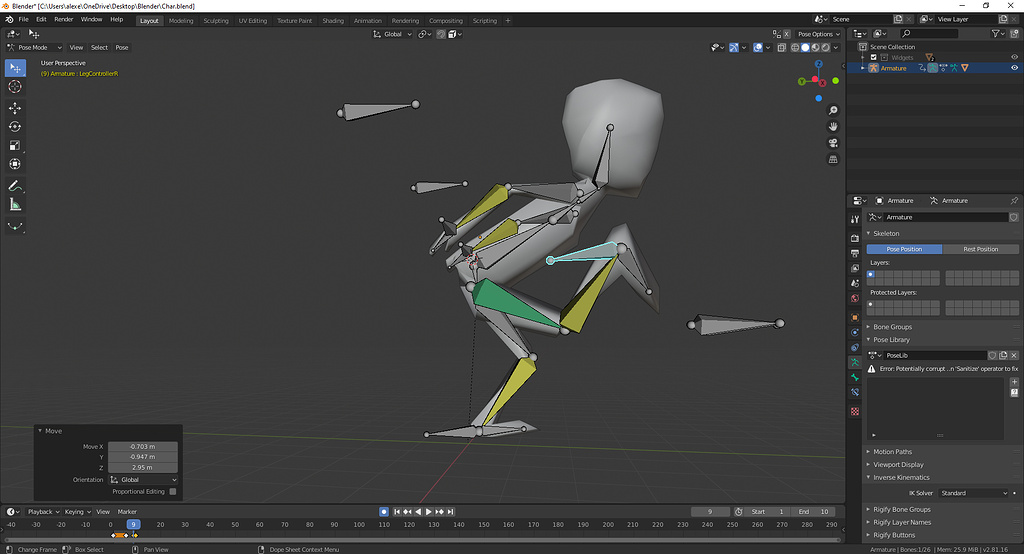Open the Pose Options dropdown

[x=818, y=34]
